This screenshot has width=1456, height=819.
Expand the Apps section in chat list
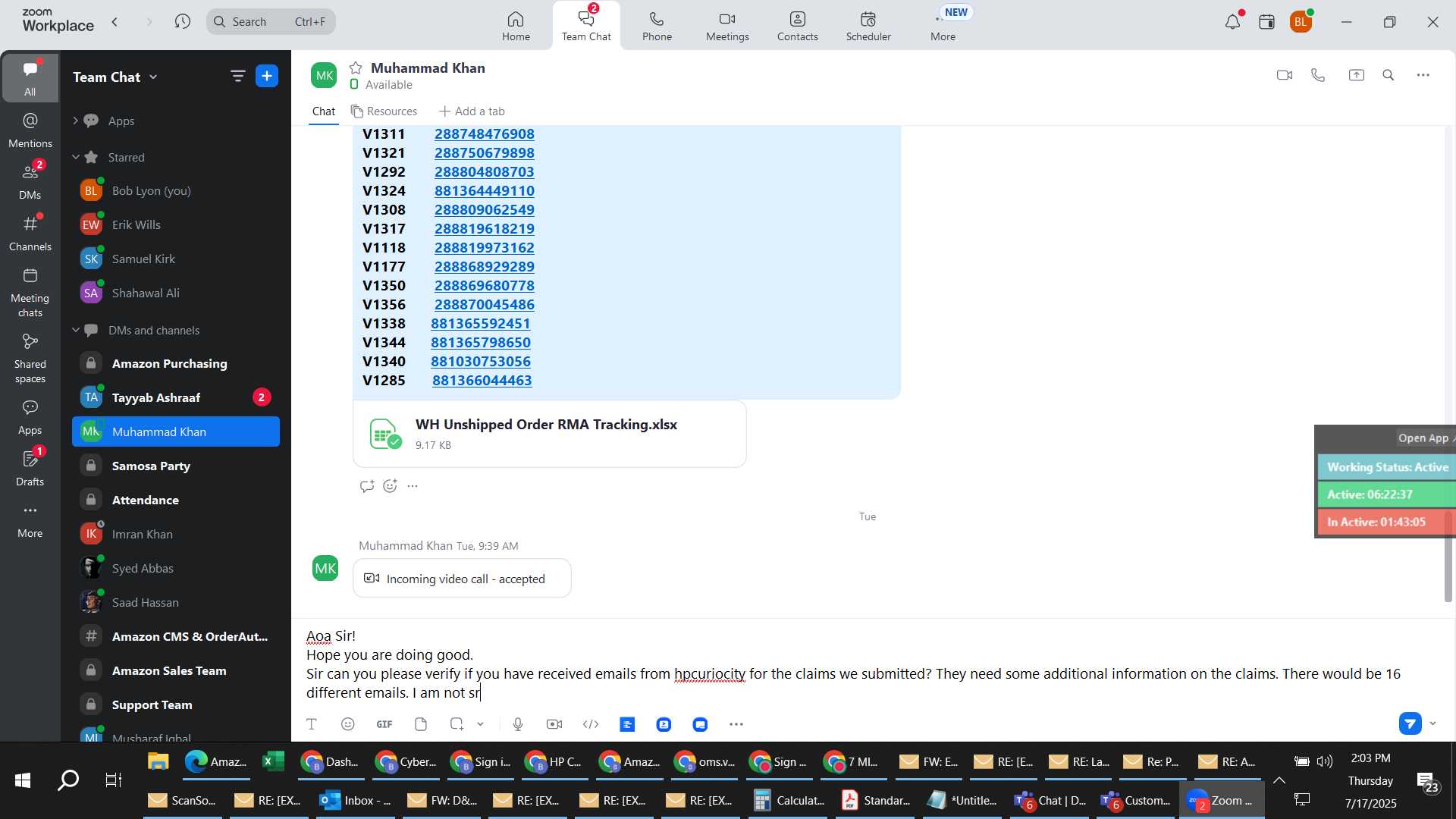point(75,121)
